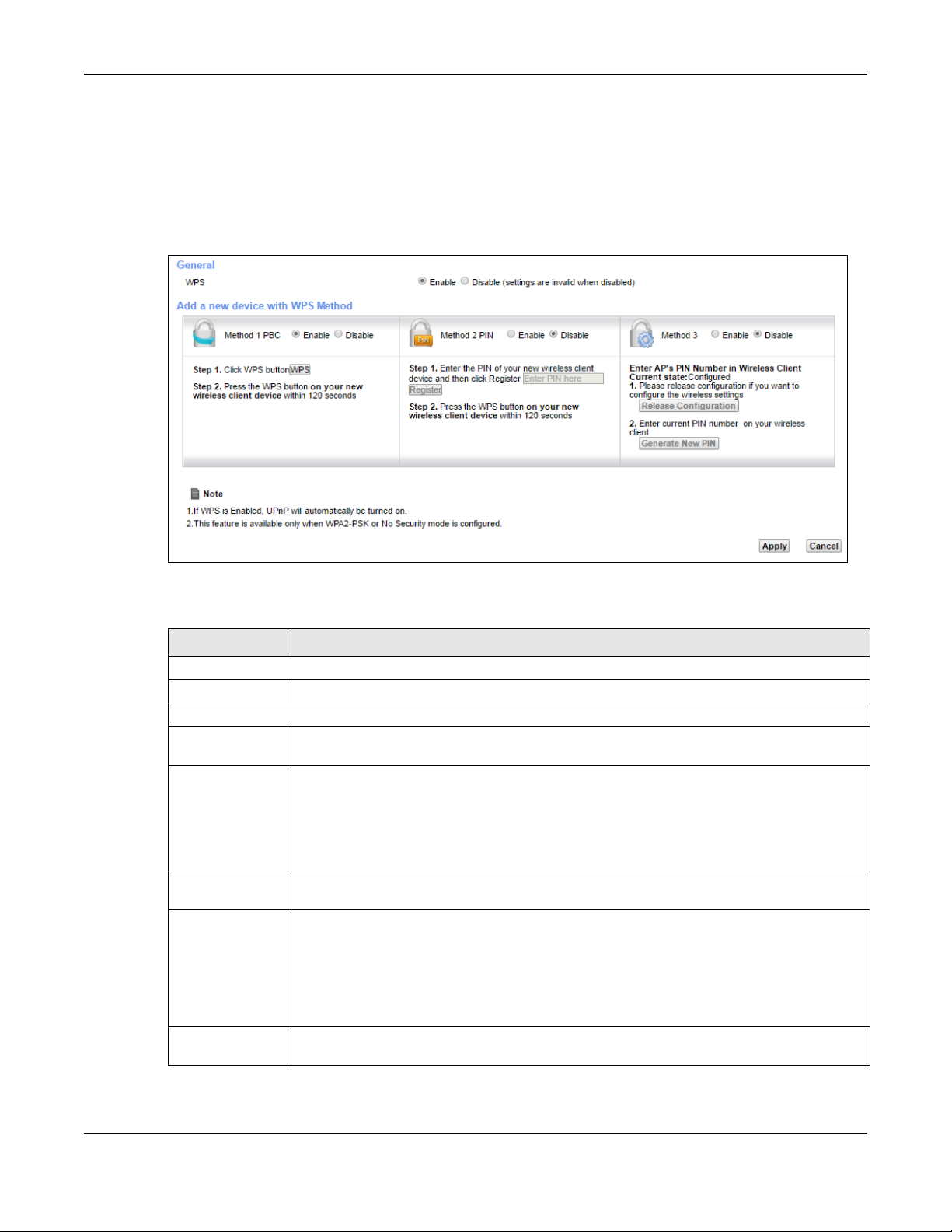Click the General section heading
This screenshot has width=952, height=1232.
tap(196, 265)
